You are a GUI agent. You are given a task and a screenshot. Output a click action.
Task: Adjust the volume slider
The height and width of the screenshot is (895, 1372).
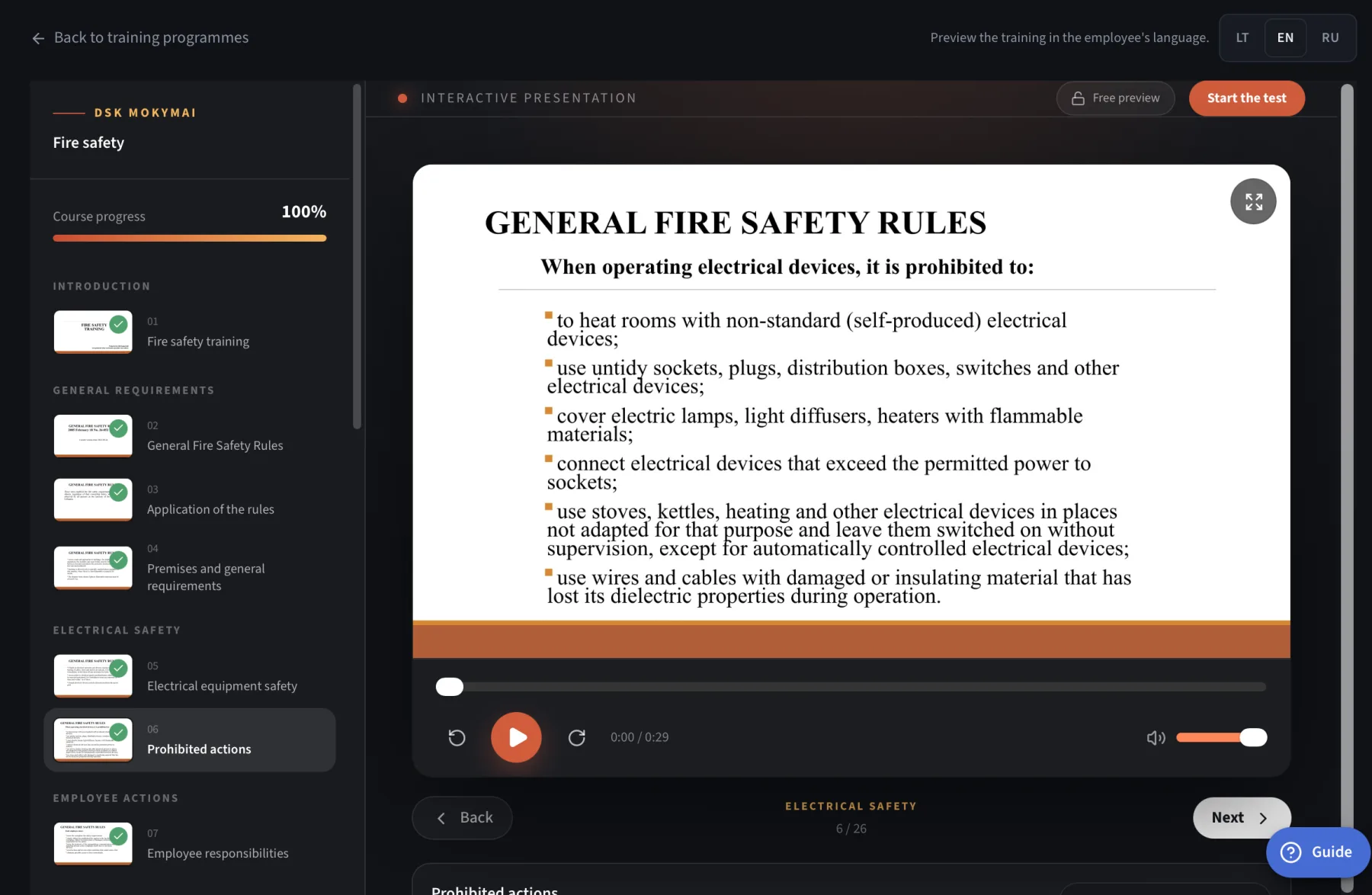(1221, 737)
